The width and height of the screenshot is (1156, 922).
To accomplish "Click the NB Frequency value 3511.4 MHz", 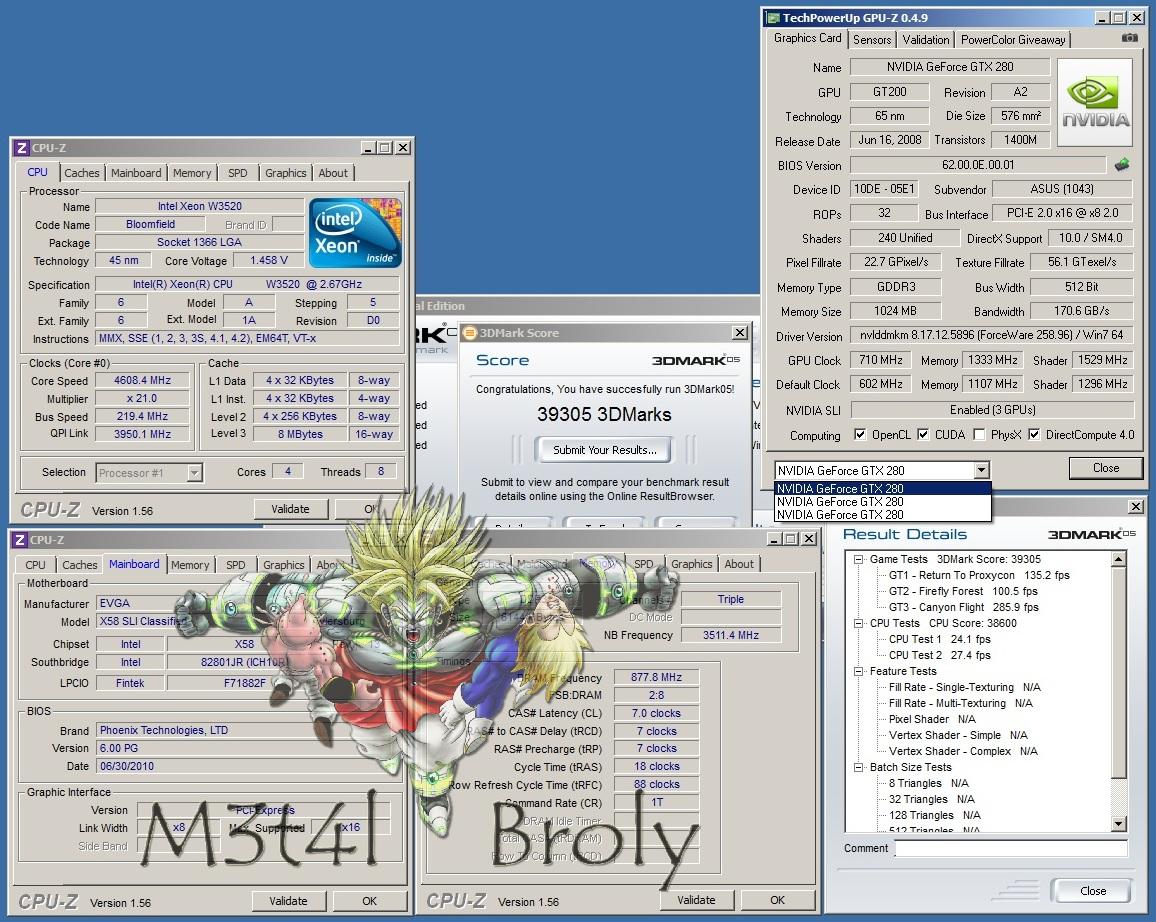I will click(731, 635).
